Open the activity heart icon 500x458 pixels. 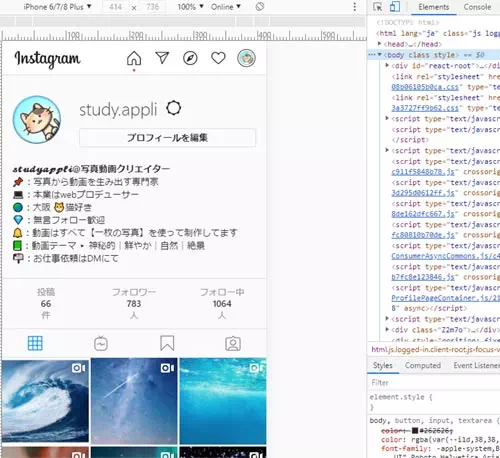click(218, 58)
